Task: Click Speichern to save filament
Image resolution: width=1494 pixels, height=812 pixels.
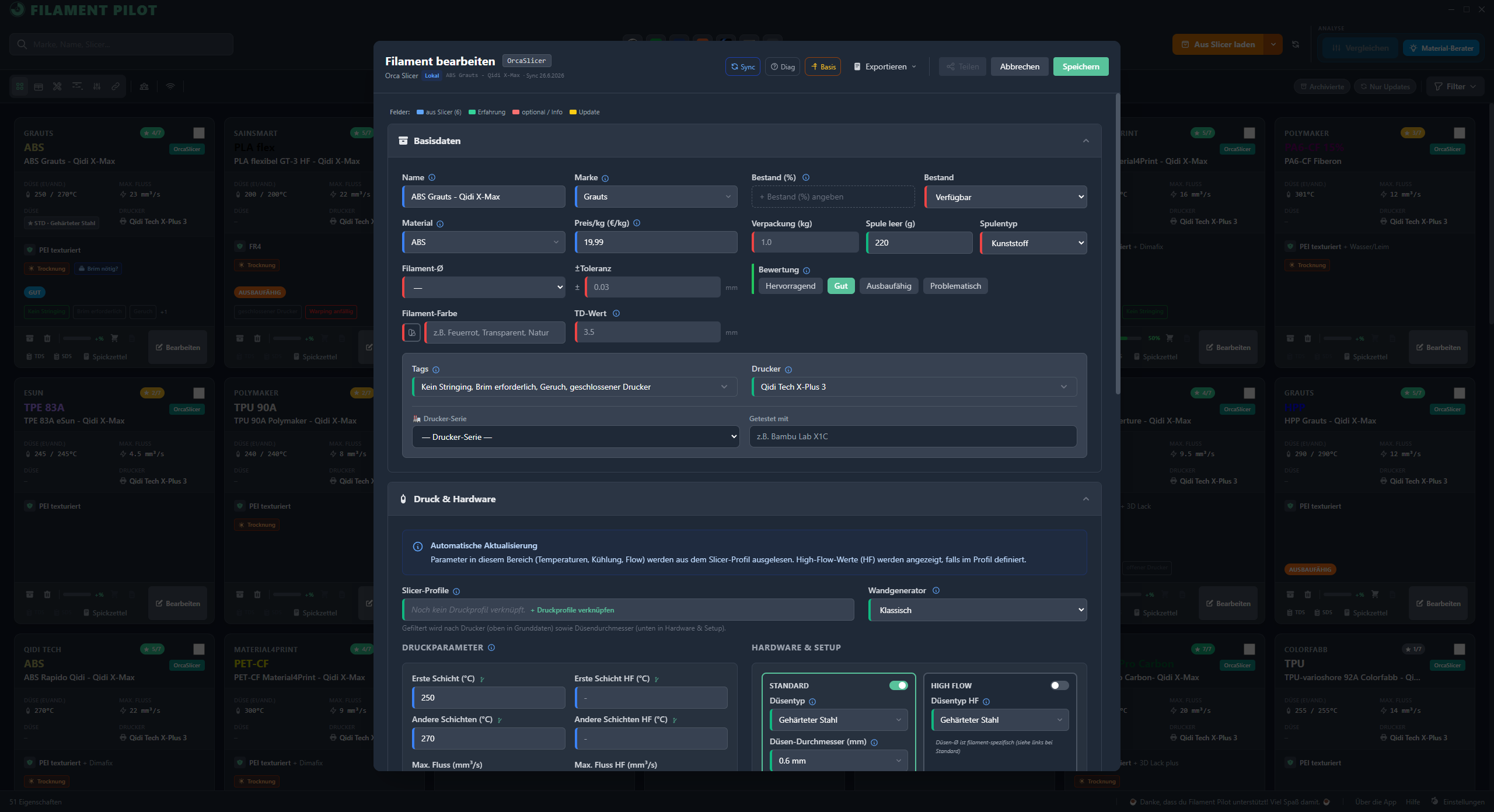Action: coord(1081,66)
